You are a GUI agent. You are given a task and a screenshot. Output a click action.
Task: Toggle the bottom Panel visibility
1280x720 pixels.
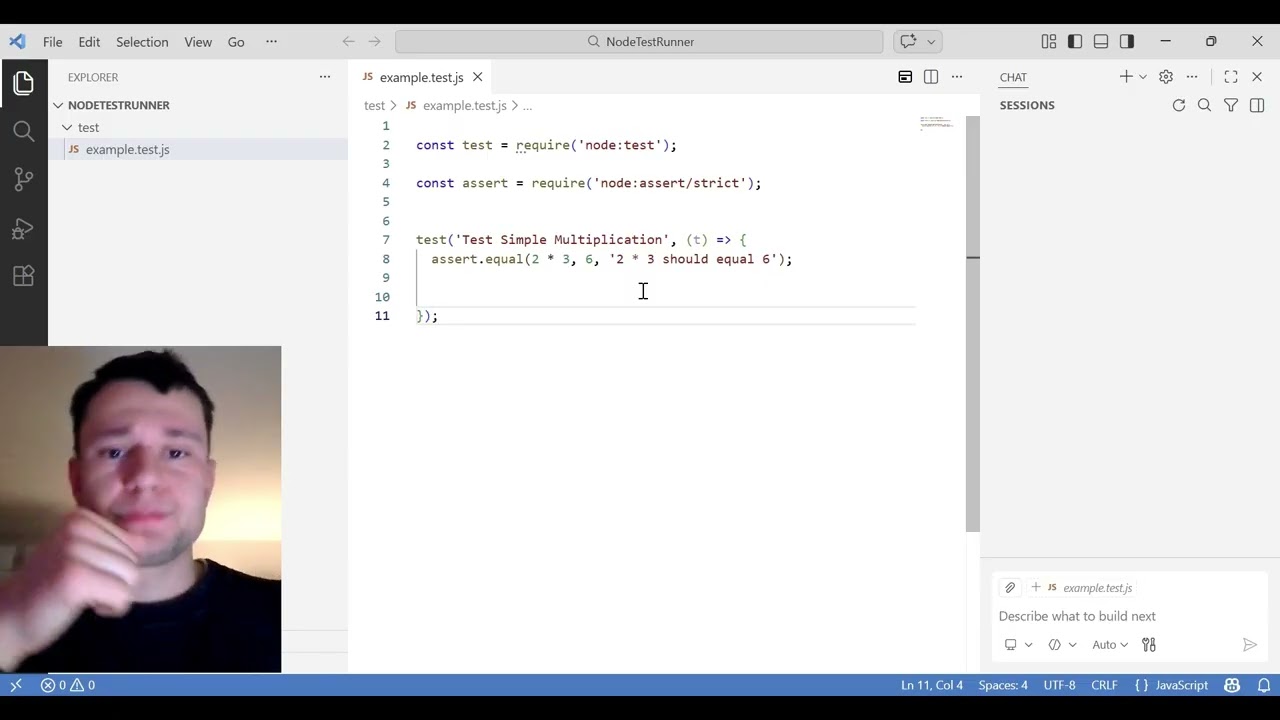coord(1101,41)
